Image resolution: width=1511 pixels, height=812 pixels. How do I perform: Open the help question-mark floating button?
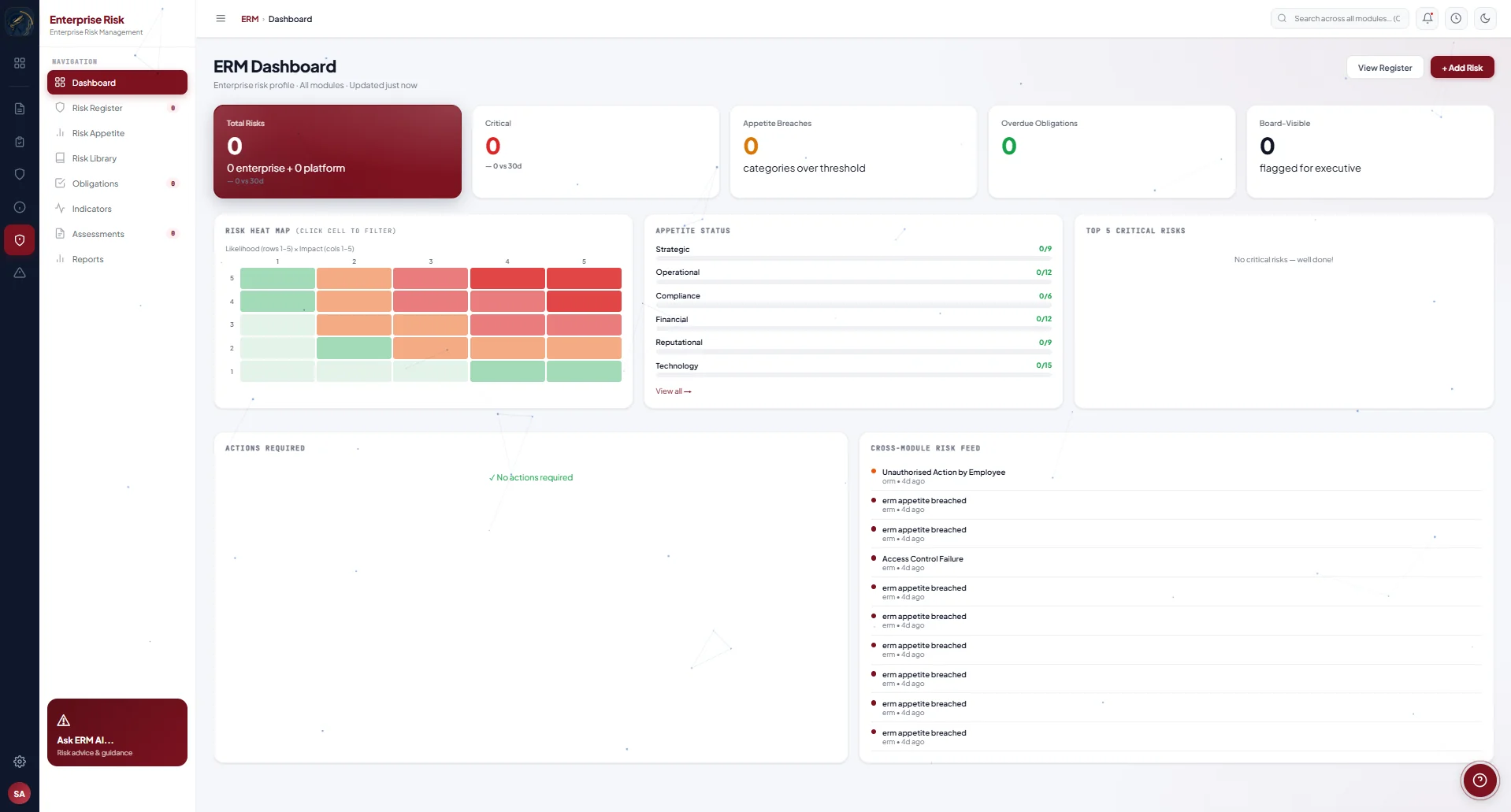1479,780
